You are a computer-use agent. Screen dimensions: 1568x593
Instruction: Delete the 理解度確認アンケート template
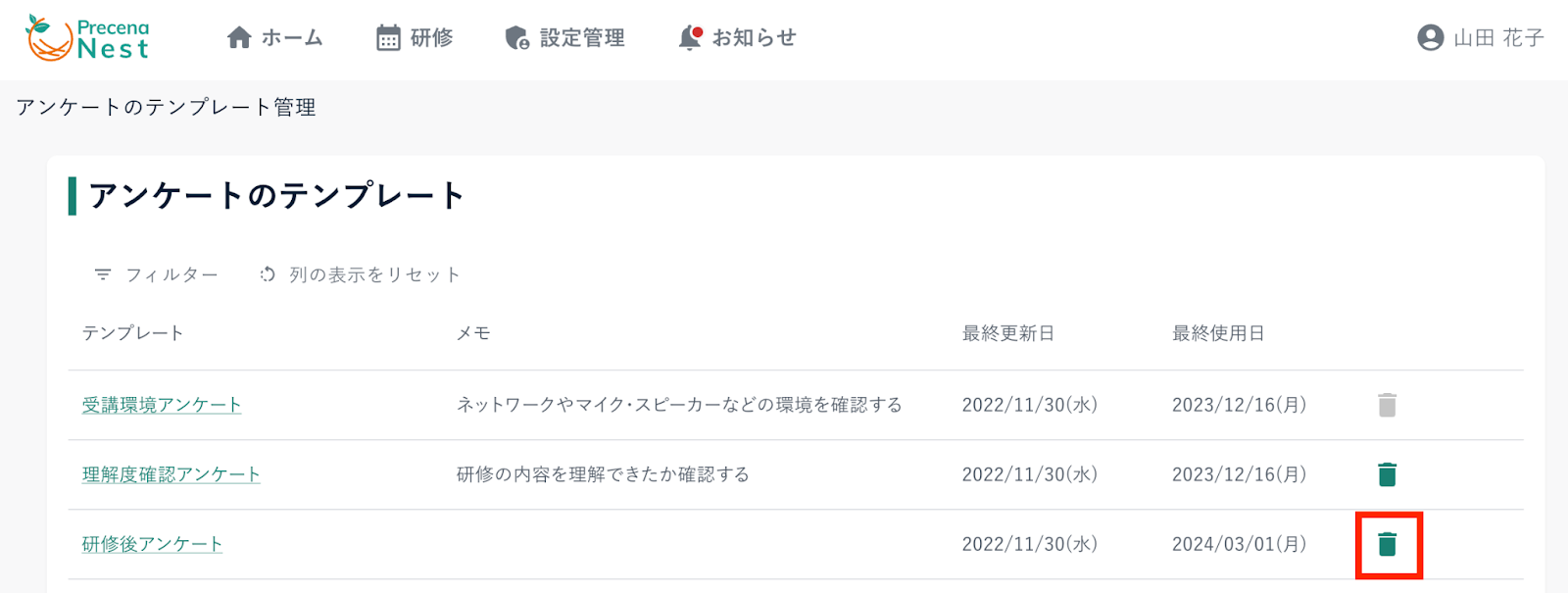coord(1387,474)
